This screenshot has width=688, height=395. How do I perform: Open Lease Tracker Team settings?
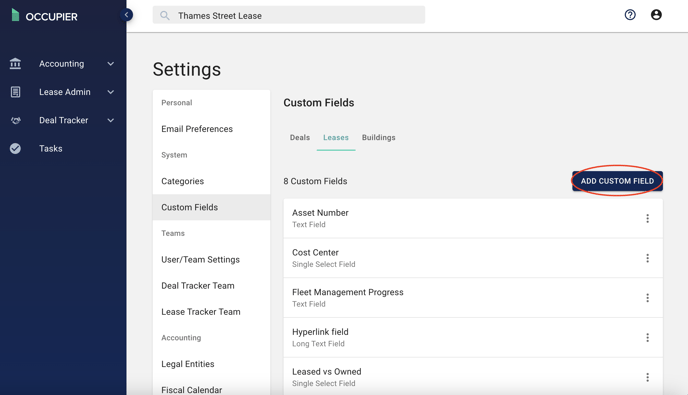[201, 312]
